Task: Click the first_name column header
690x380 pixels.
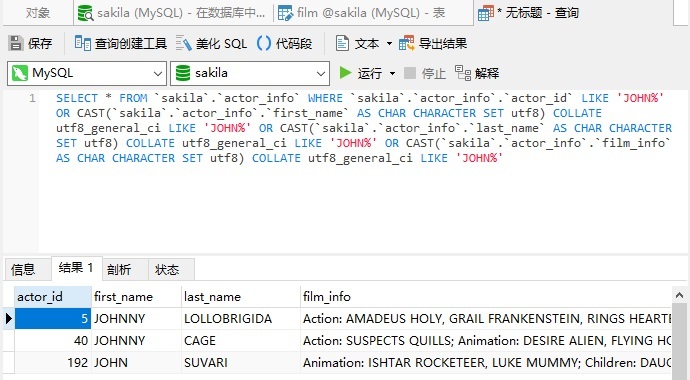Action: coord(136,296)
